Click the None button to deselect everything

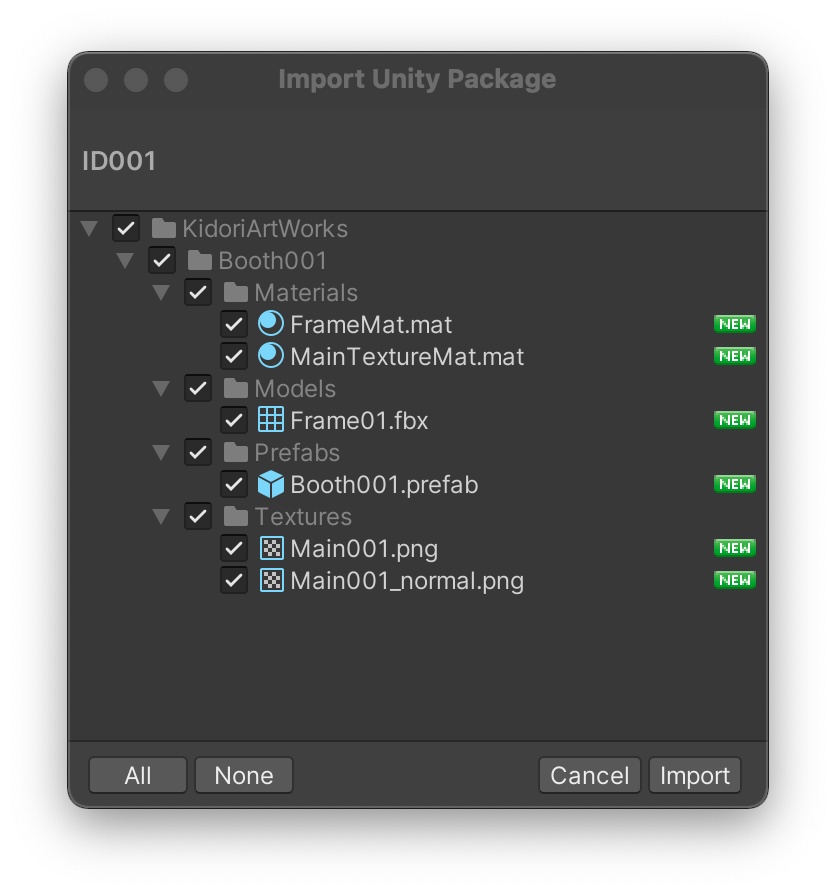244,775
